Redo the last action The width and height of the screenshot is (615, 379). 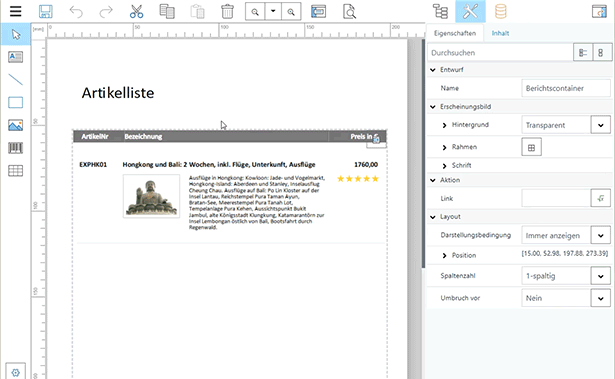[x=106, y=11]
